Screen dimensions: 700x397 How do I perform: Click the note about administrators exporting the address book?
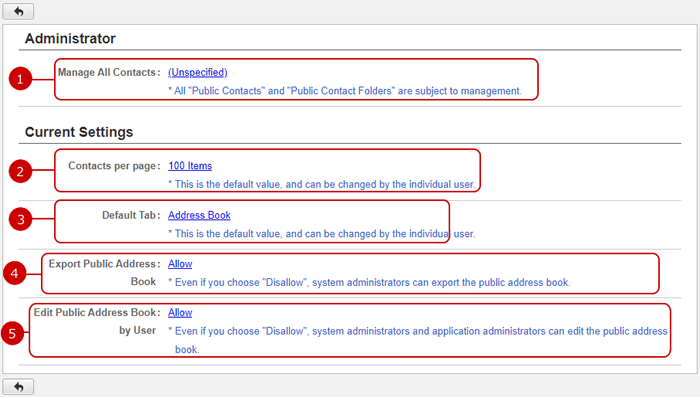point(369,282)
